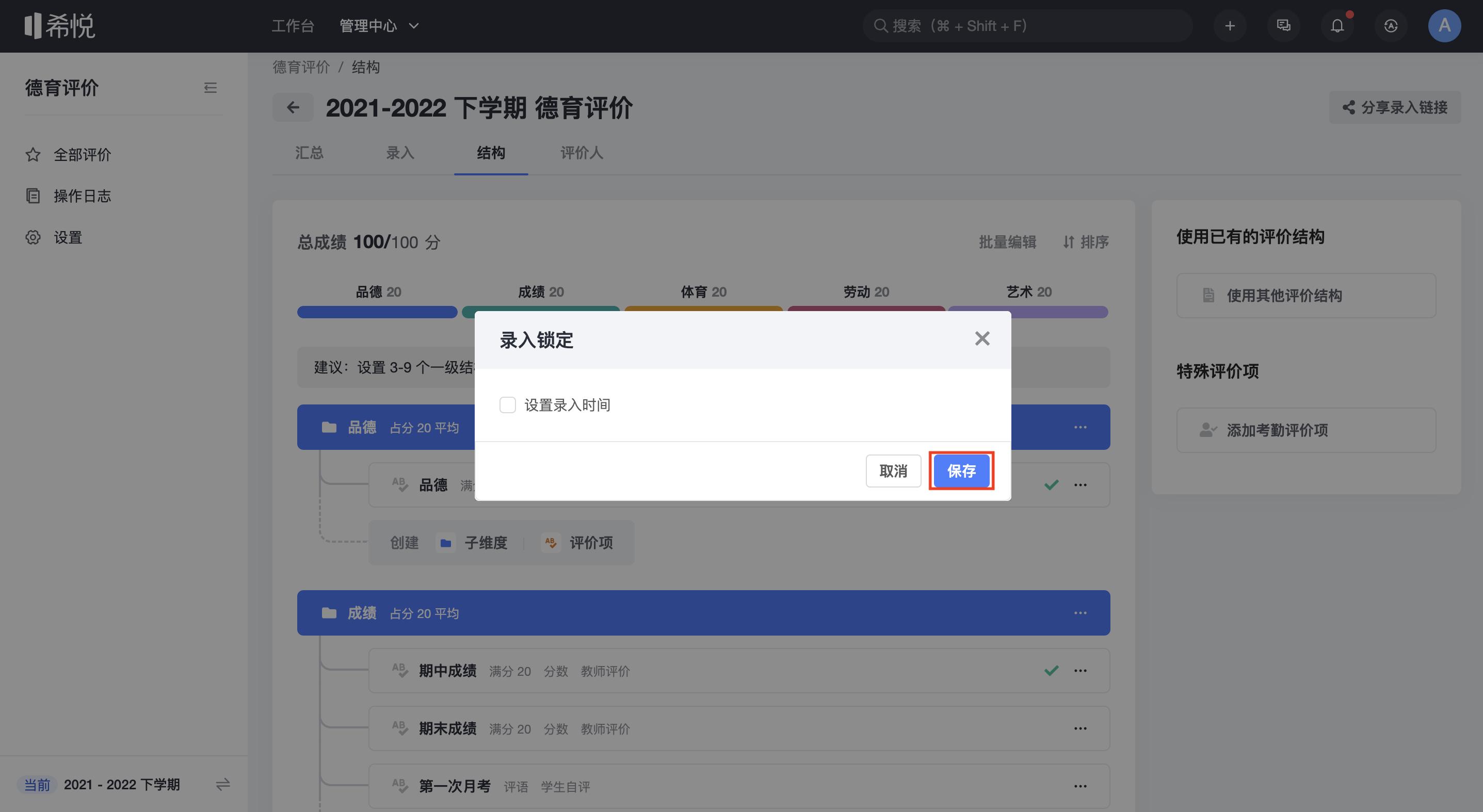This screenshot has height=812, width=1483.
Task: Click 保存 in the dialog
Action: [x=961, y=470]
